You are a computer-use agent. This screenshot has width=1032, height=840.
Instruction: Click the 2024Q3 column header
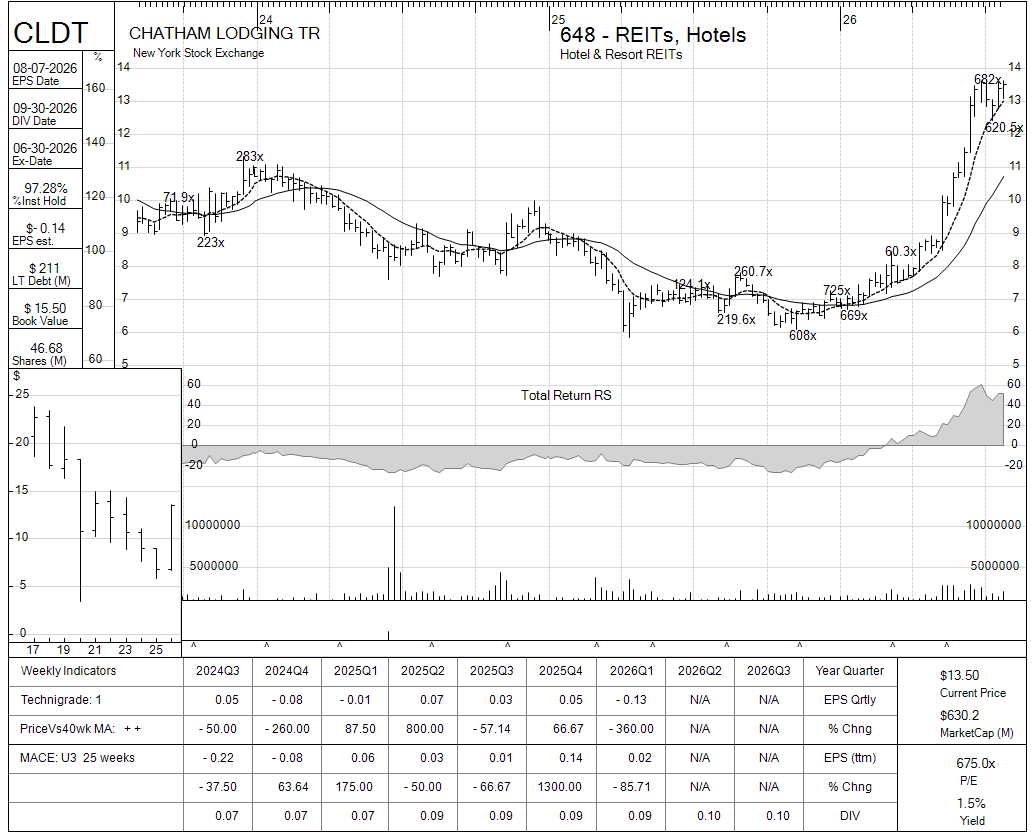[218, 671]
